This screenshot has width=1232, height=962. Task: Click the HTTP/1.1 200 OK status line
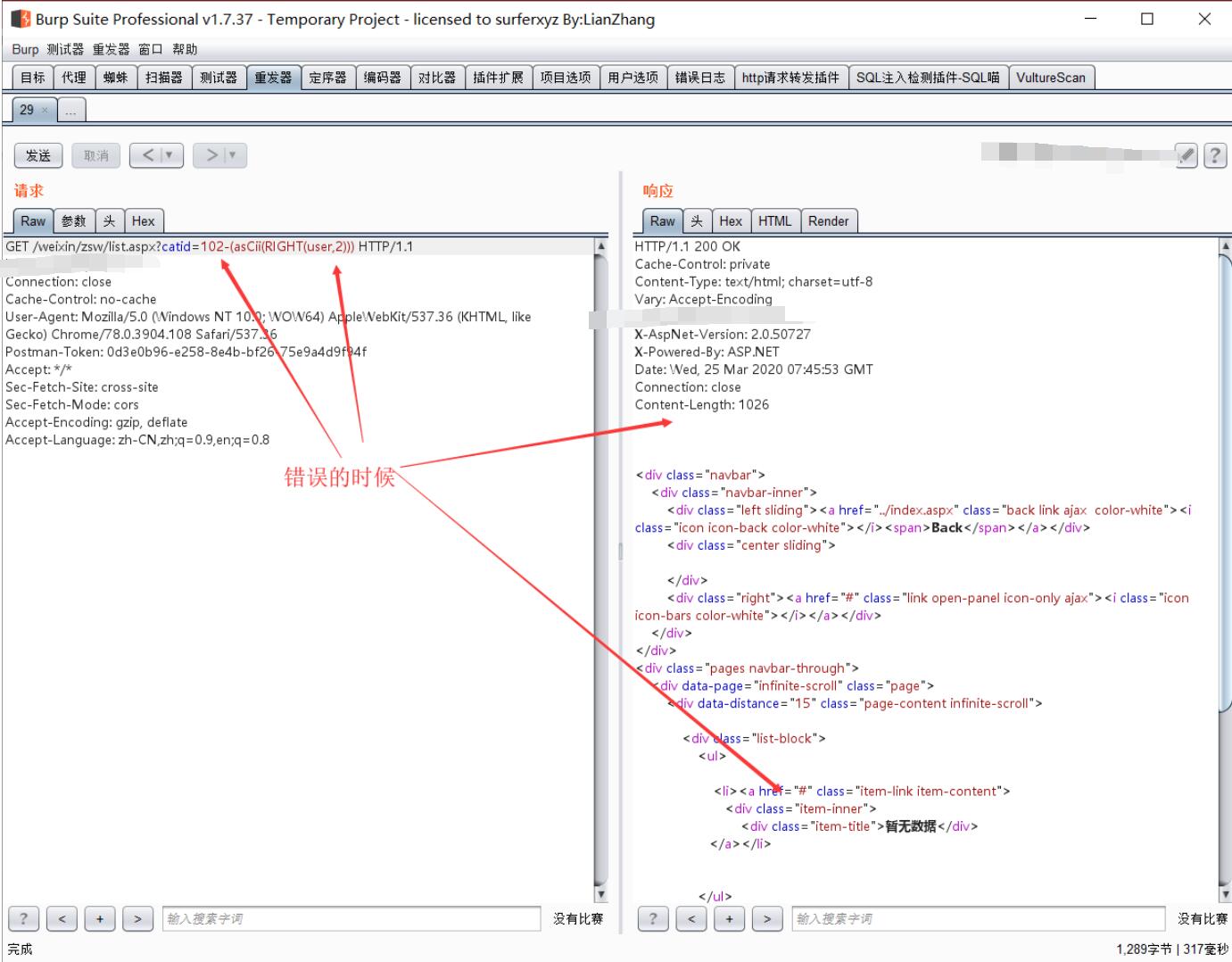[687, 246]
